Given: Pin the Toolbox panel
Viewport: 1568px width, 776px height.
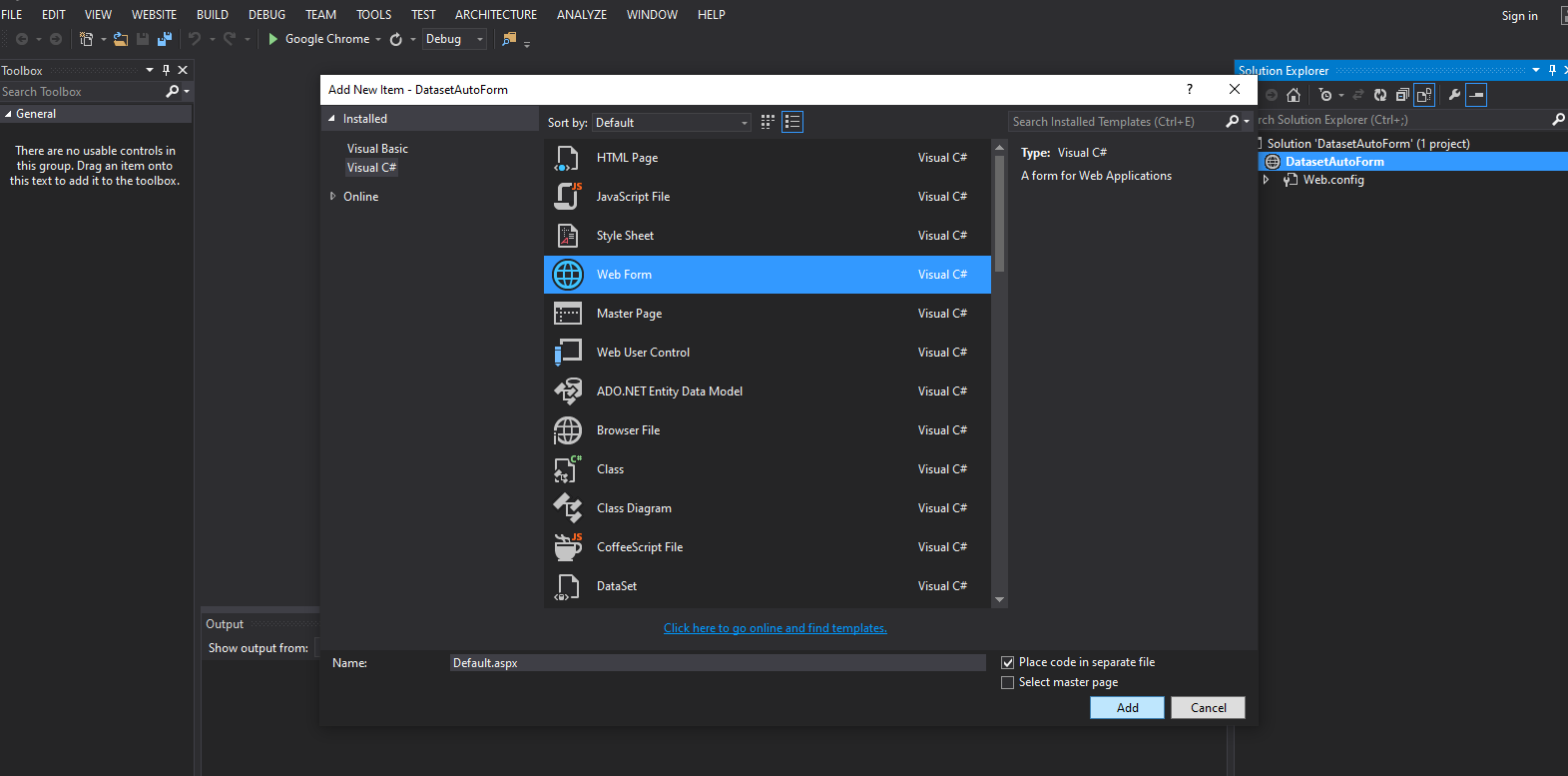Looking at the screenshot, I should click(x=166, y=70).
